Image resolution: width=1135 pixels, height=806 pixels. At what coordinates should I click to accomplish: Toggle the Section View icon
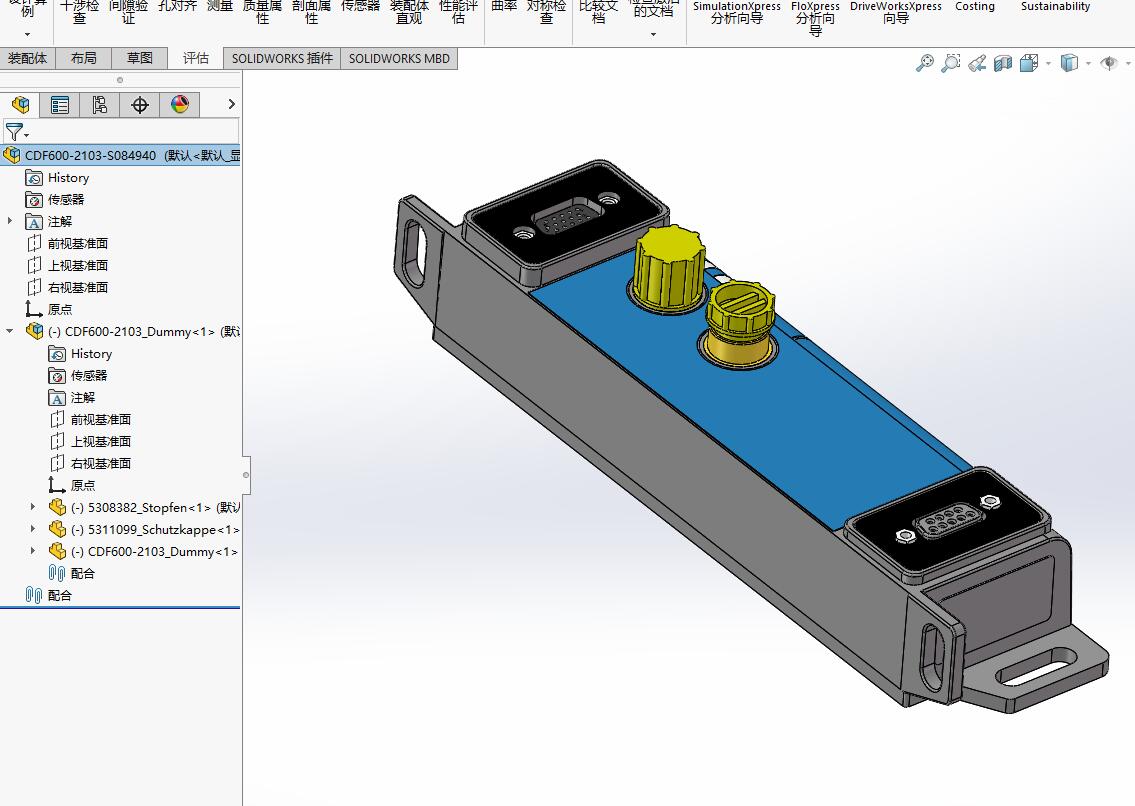pos(1003,64)
